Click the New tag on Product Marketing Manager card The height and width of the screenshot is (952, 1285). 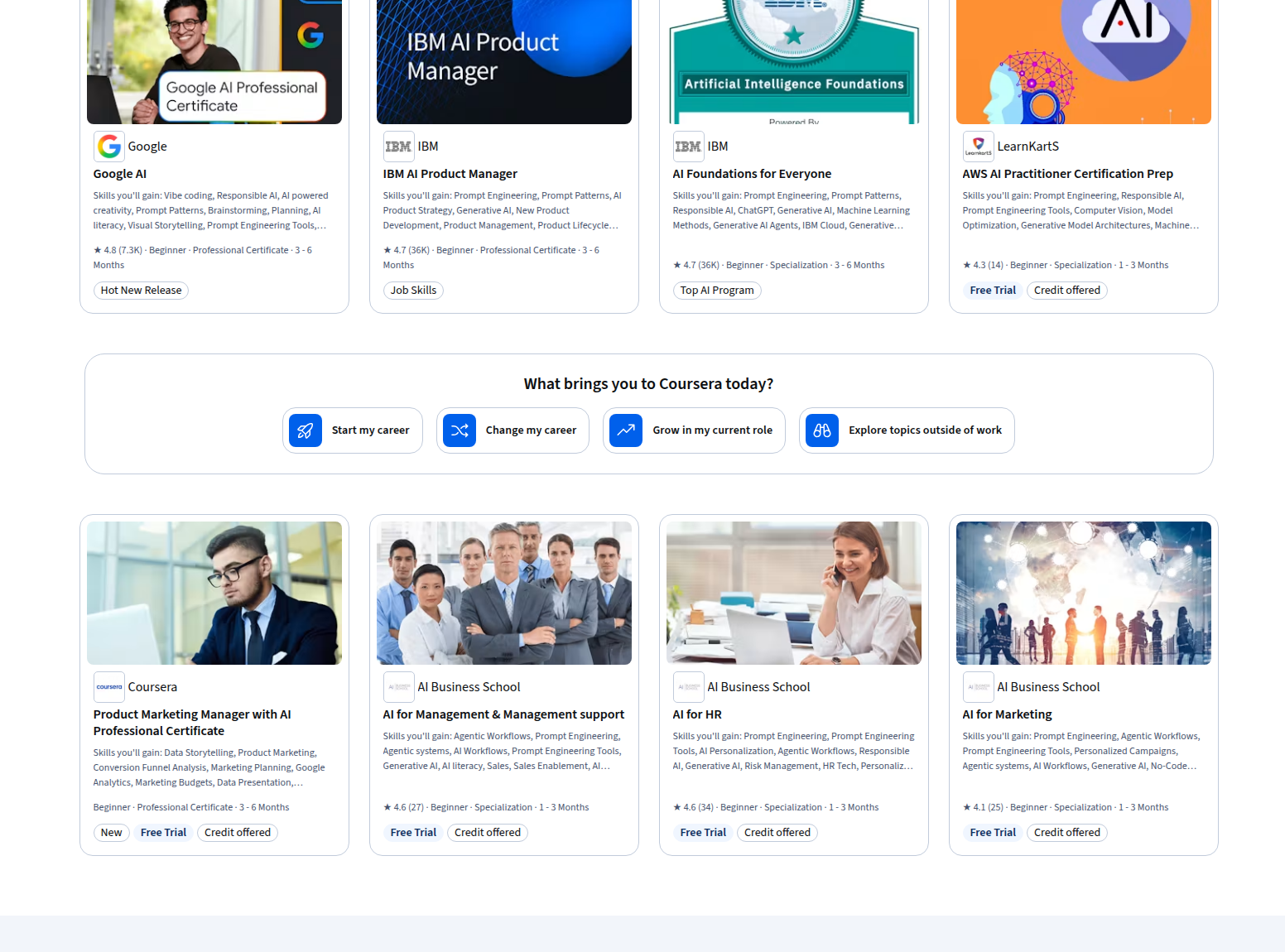point(112,833)
